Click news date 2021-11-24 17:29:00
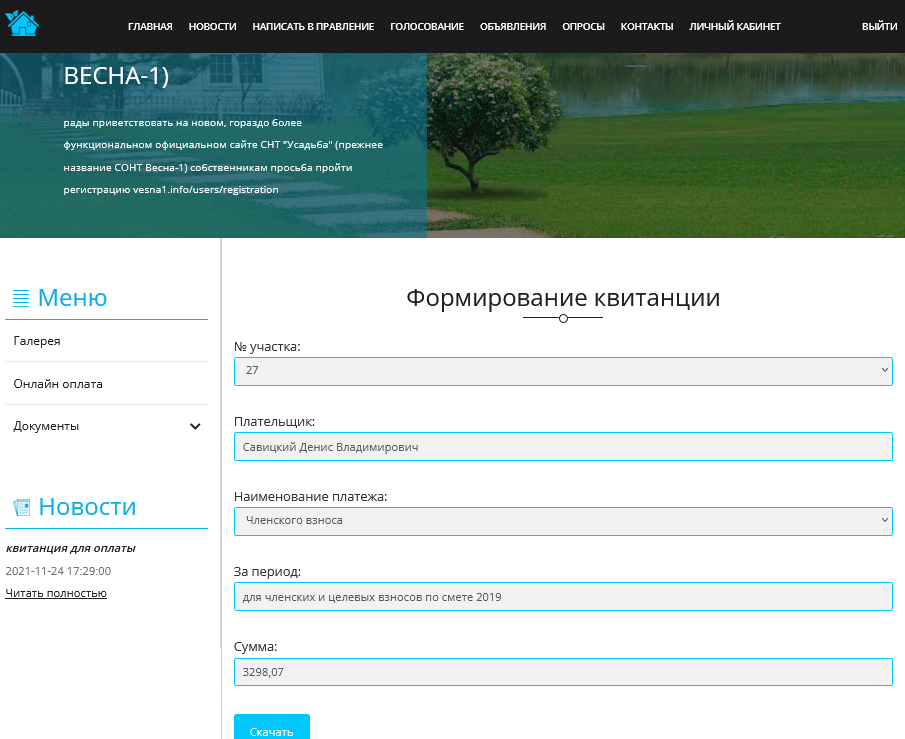 click(58, 571)
